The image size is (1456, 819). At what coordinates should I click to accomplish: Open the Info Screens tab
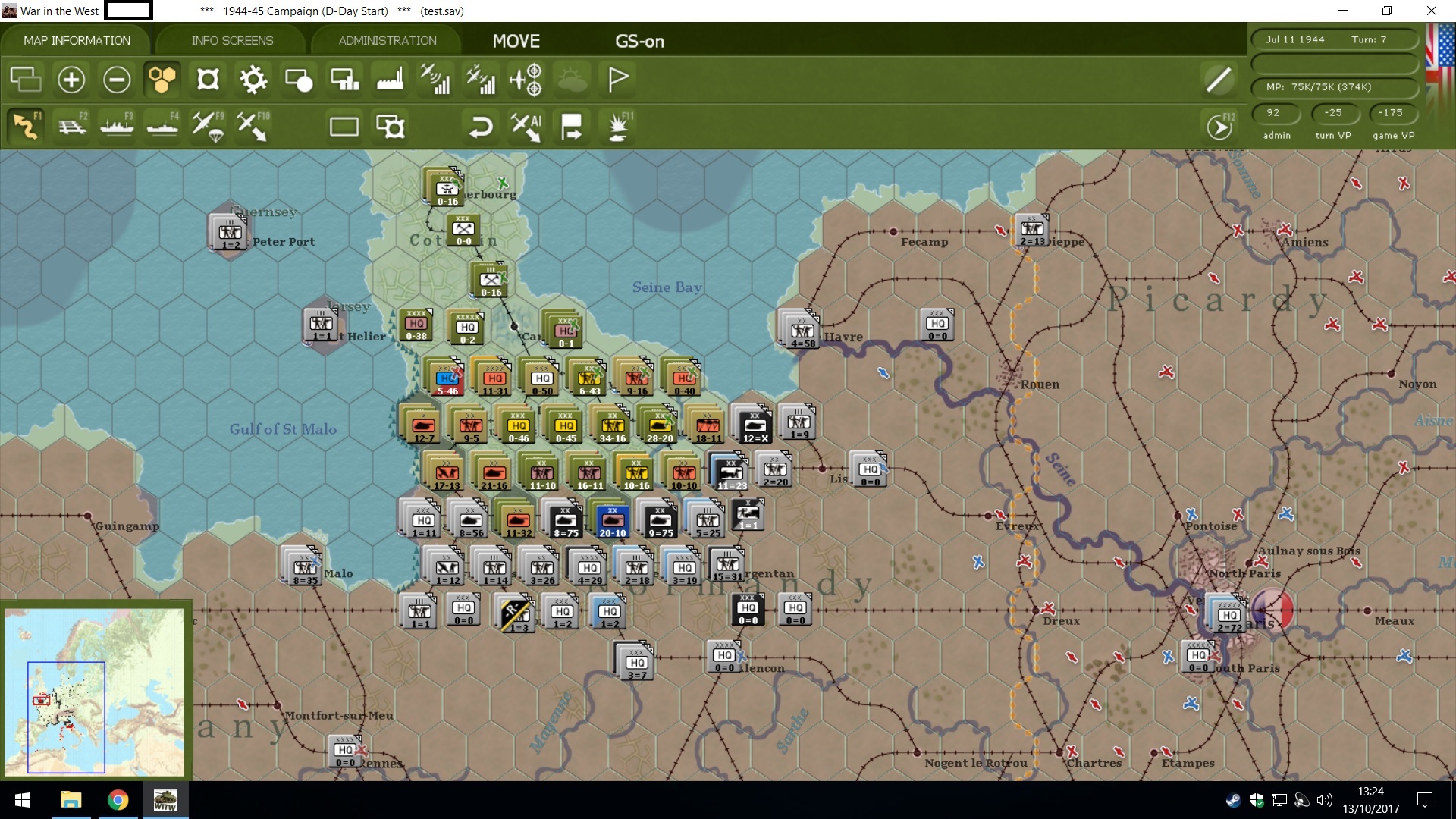[x=232, y=40]
